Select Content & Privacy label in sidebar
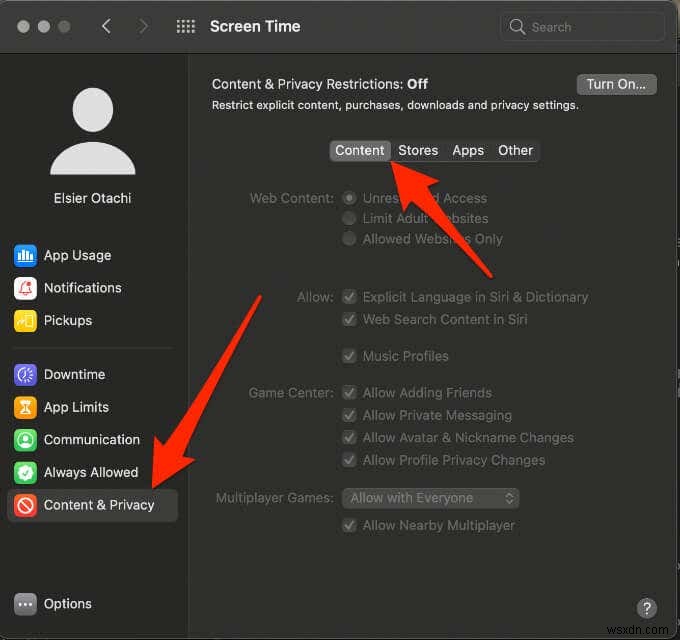Viewport: 680px width, 640px height. coord(99,505)
